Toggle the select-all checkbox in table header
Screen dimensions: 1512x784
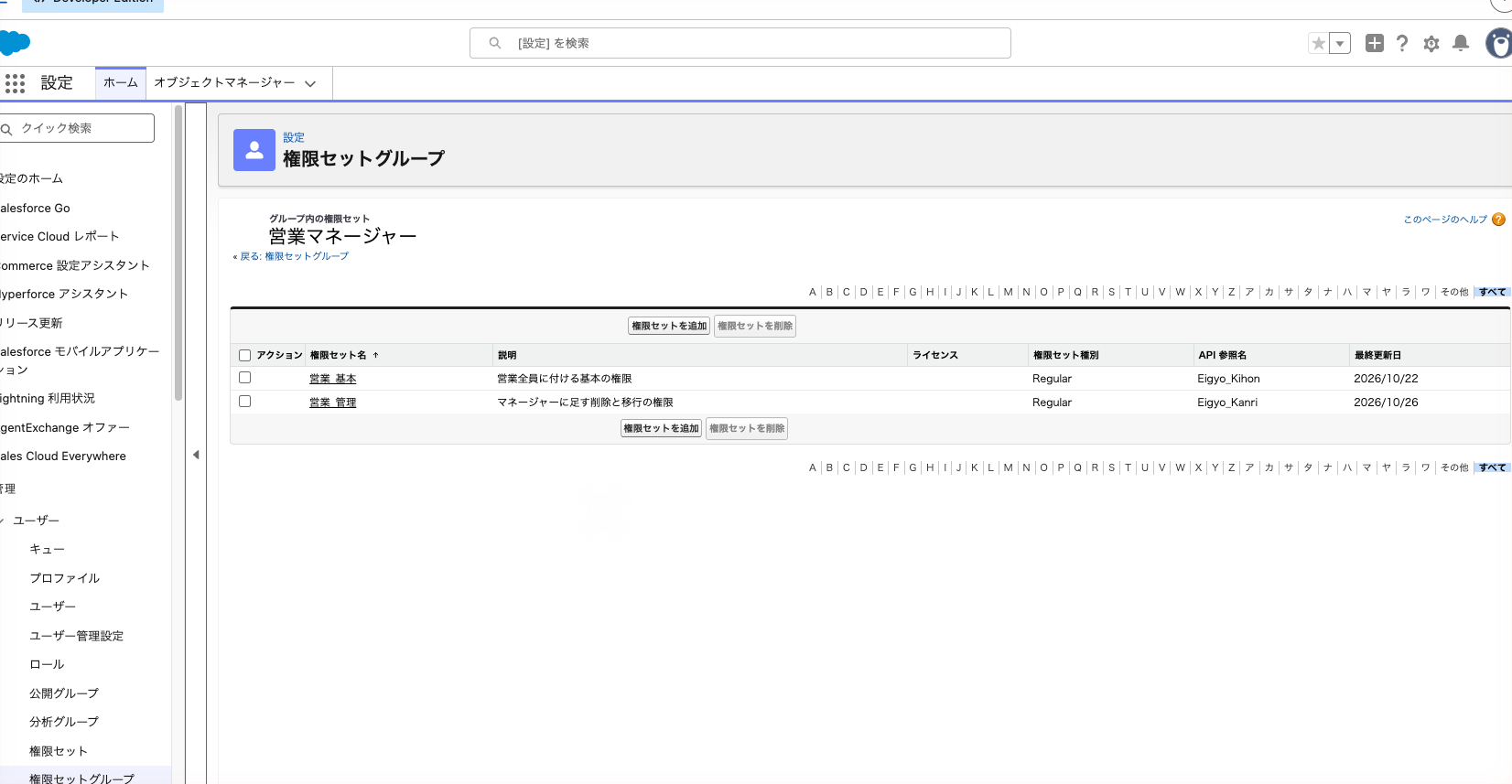click(244, 355)
